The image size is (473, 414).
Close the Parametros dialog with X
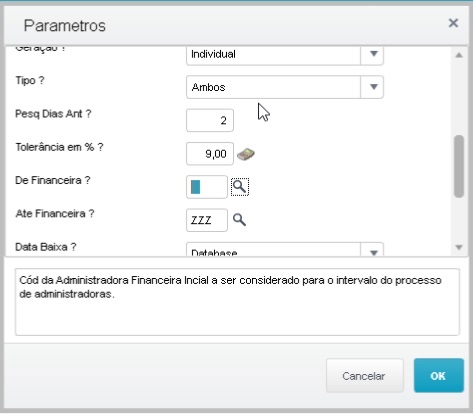click(x=453, y=23)
